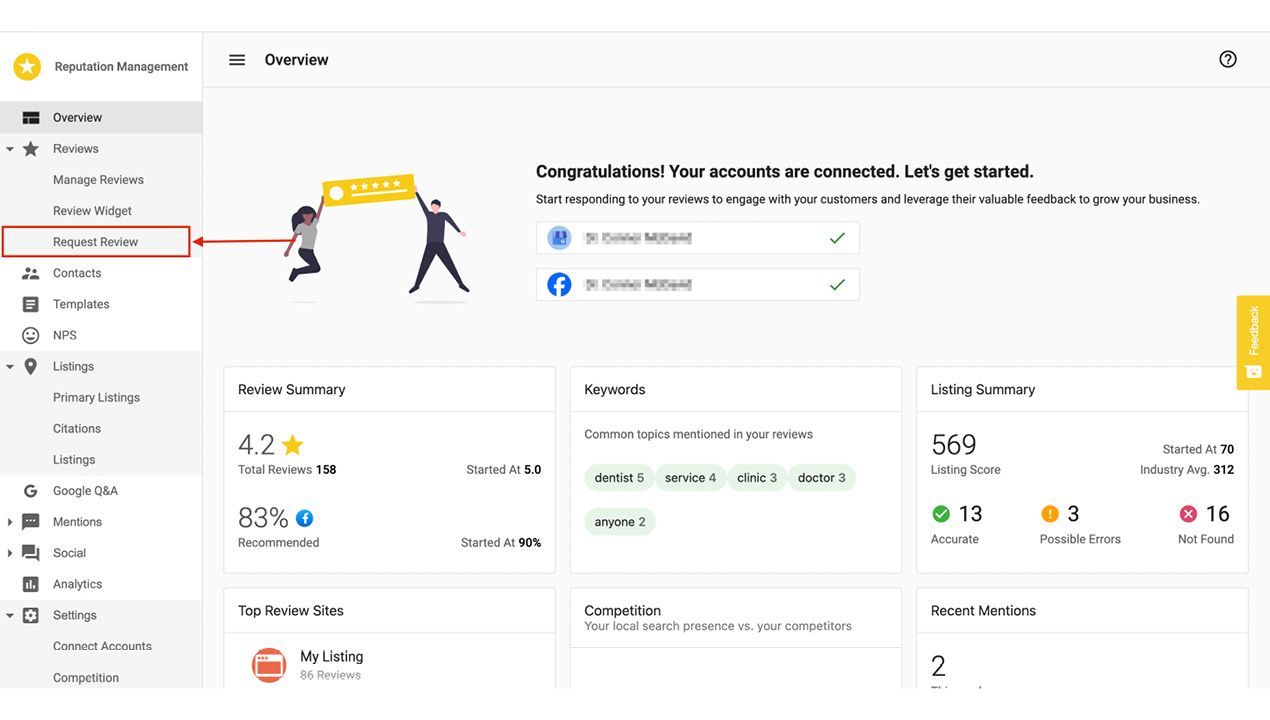Screen dimensions: 1270x720
Task: Click the hamburger menu icon
Action: (x=237, y=60)
